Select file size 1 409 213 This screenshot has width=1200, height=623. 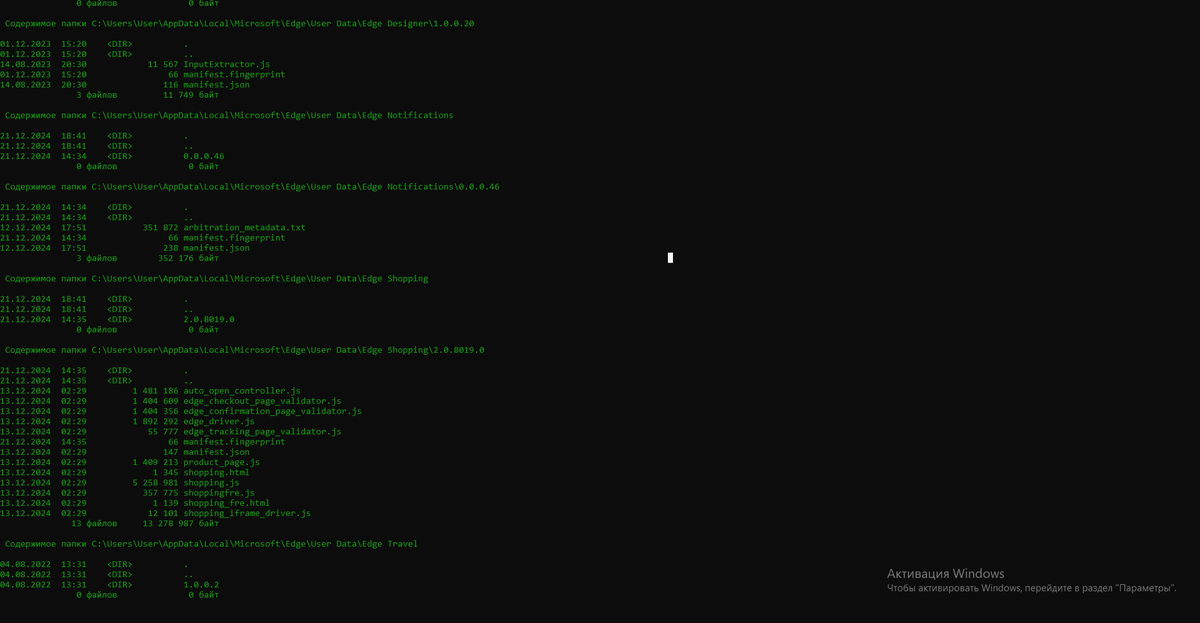click(x=155, y=462)
